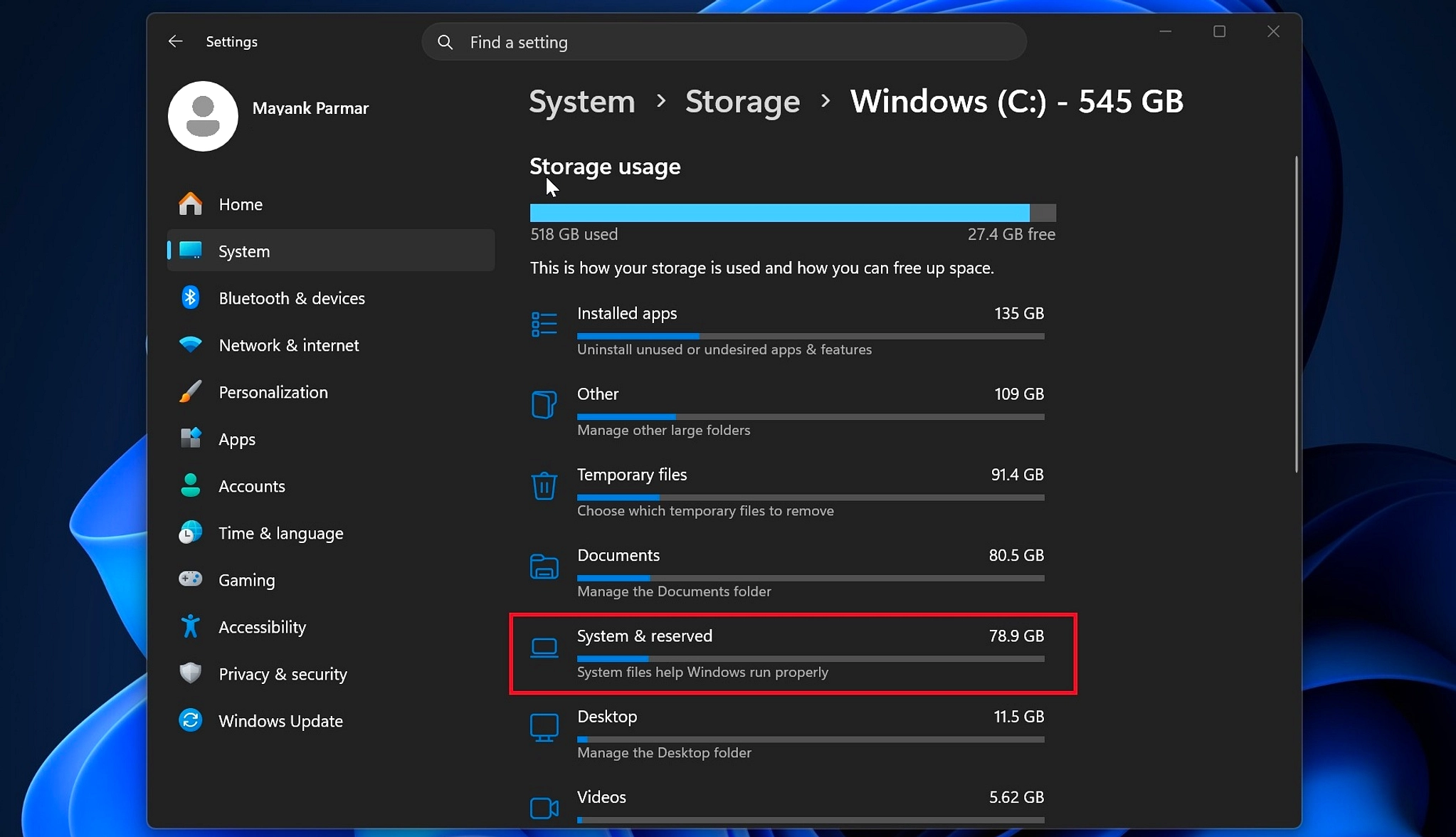Click the Documents folder icon
The image size is (1456, 837).
[x=544, y=567]
